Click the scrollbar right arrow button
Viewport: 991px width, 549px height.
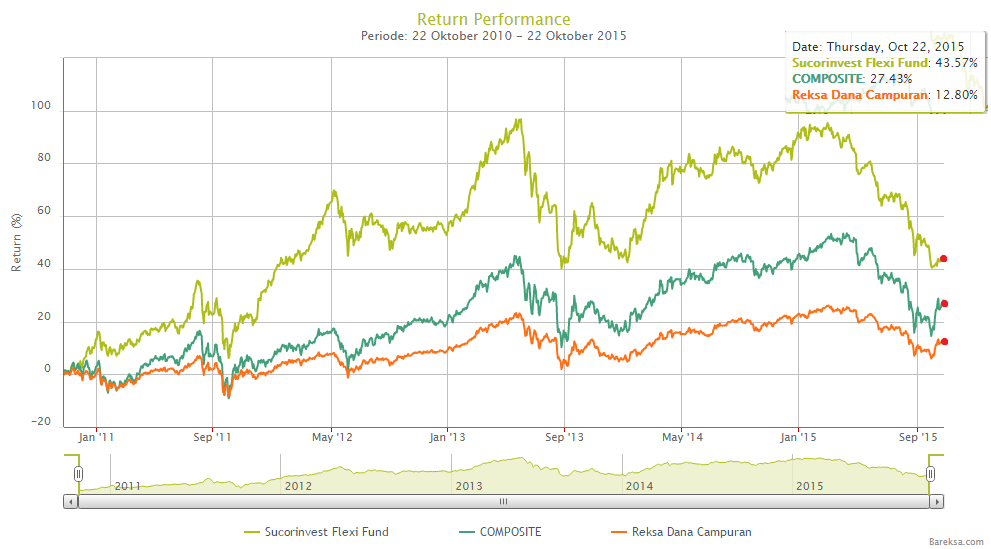937,502
